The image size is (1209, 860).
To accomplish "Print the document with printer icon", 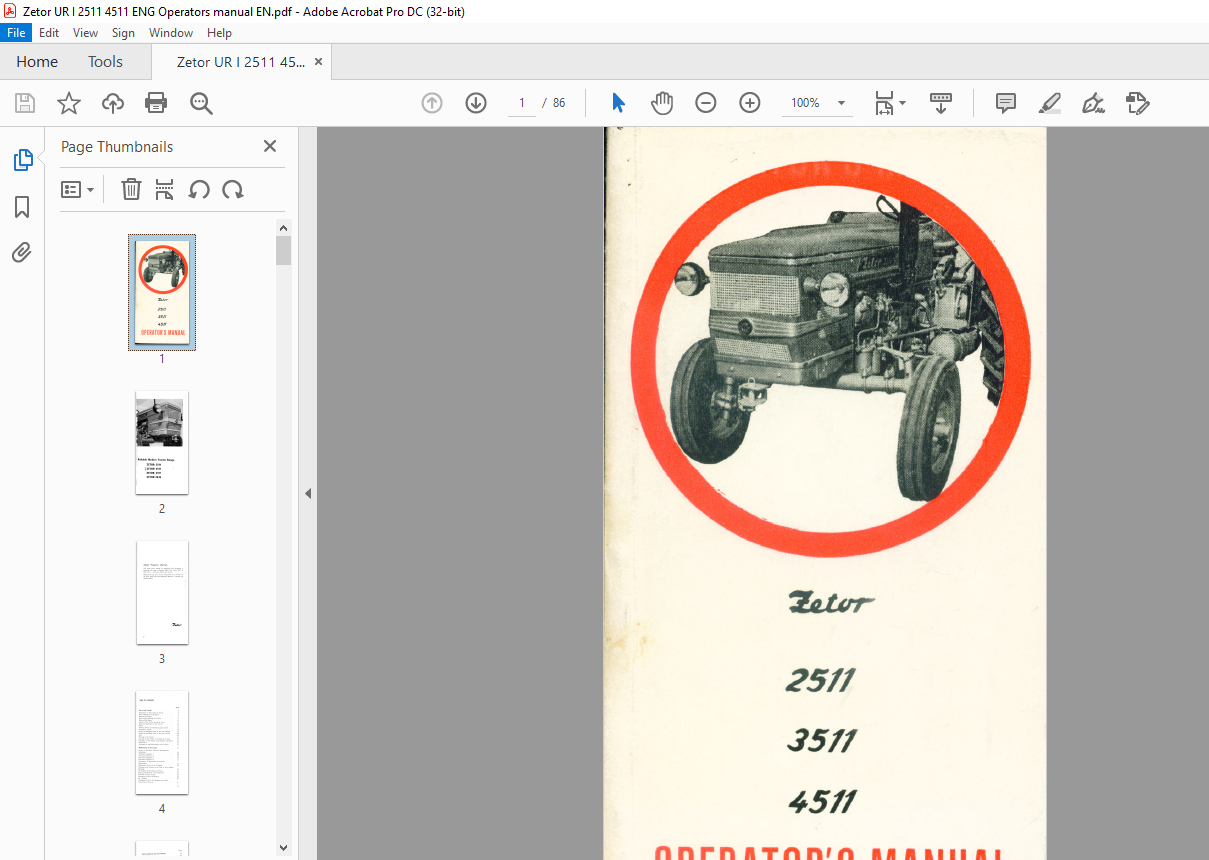I will 156,103.
